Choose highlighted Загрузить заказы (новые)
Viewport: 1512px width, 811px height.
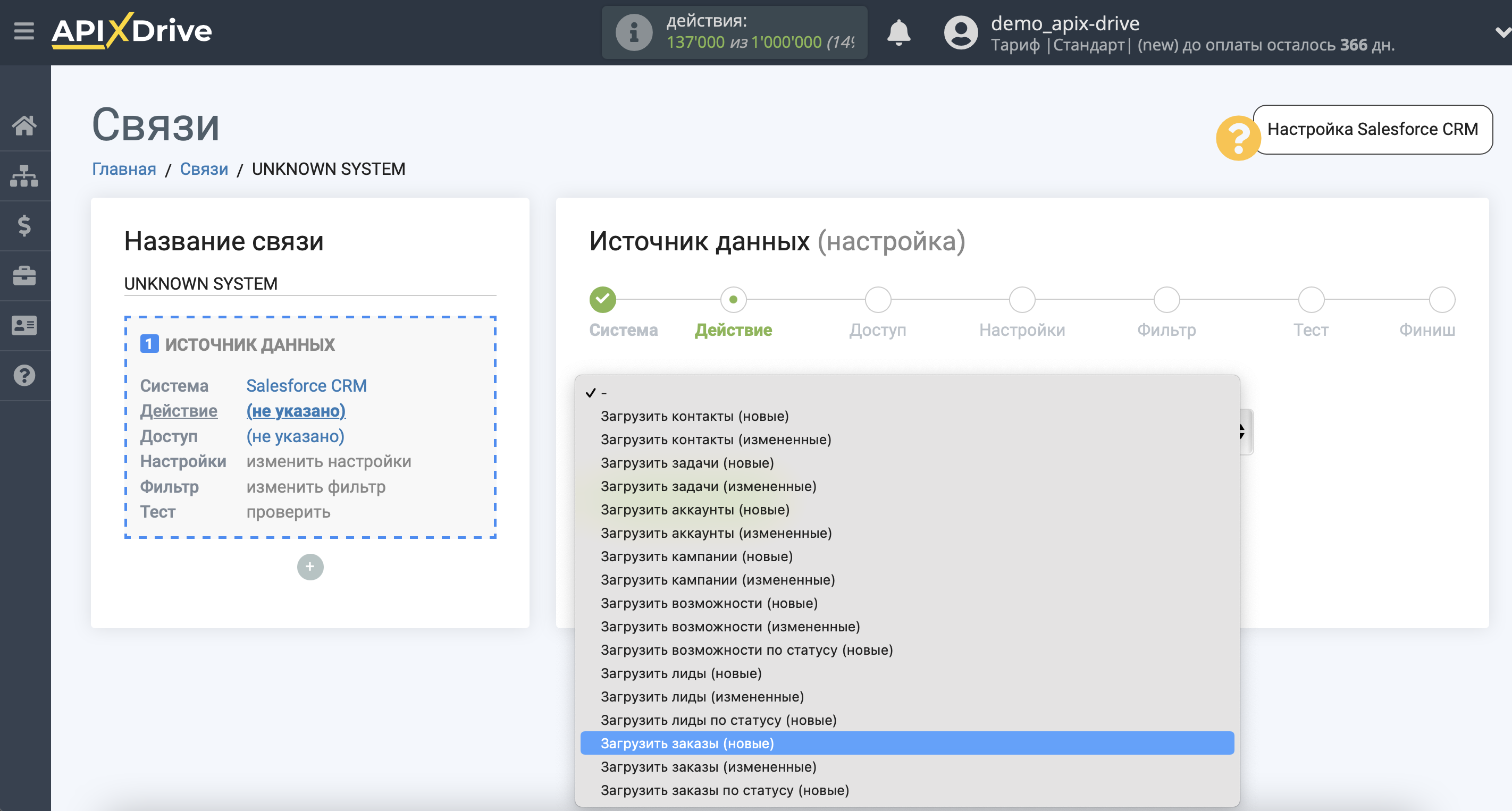click(907, 744)
